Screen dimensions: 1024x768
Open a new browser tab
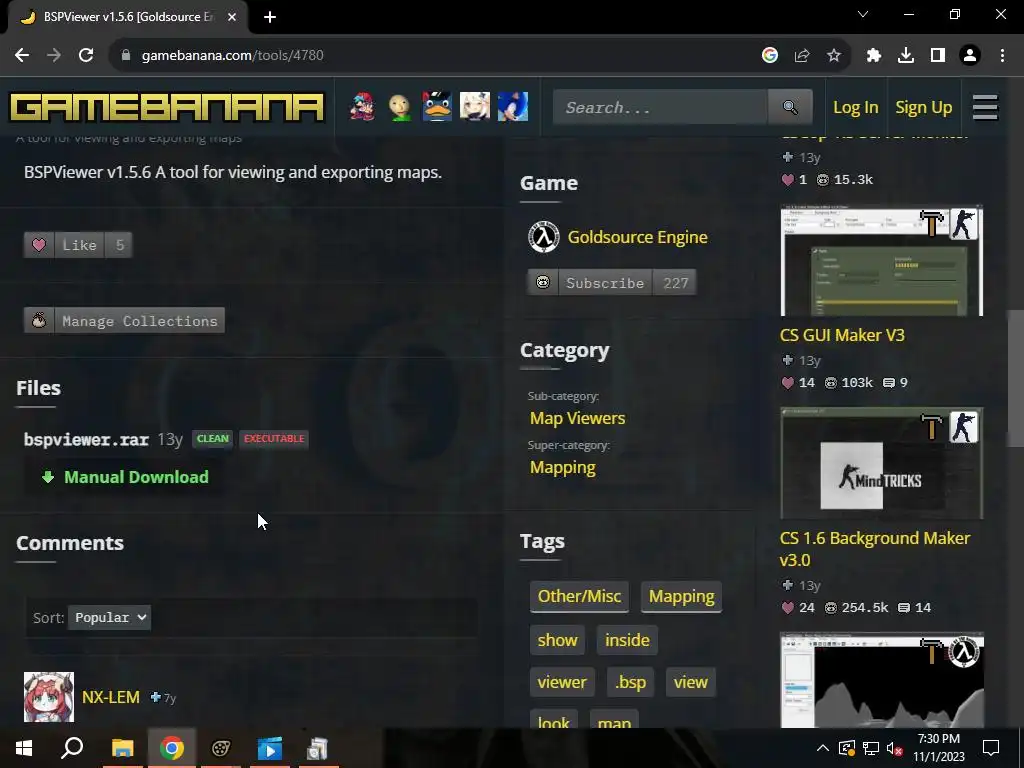point(270,17)
